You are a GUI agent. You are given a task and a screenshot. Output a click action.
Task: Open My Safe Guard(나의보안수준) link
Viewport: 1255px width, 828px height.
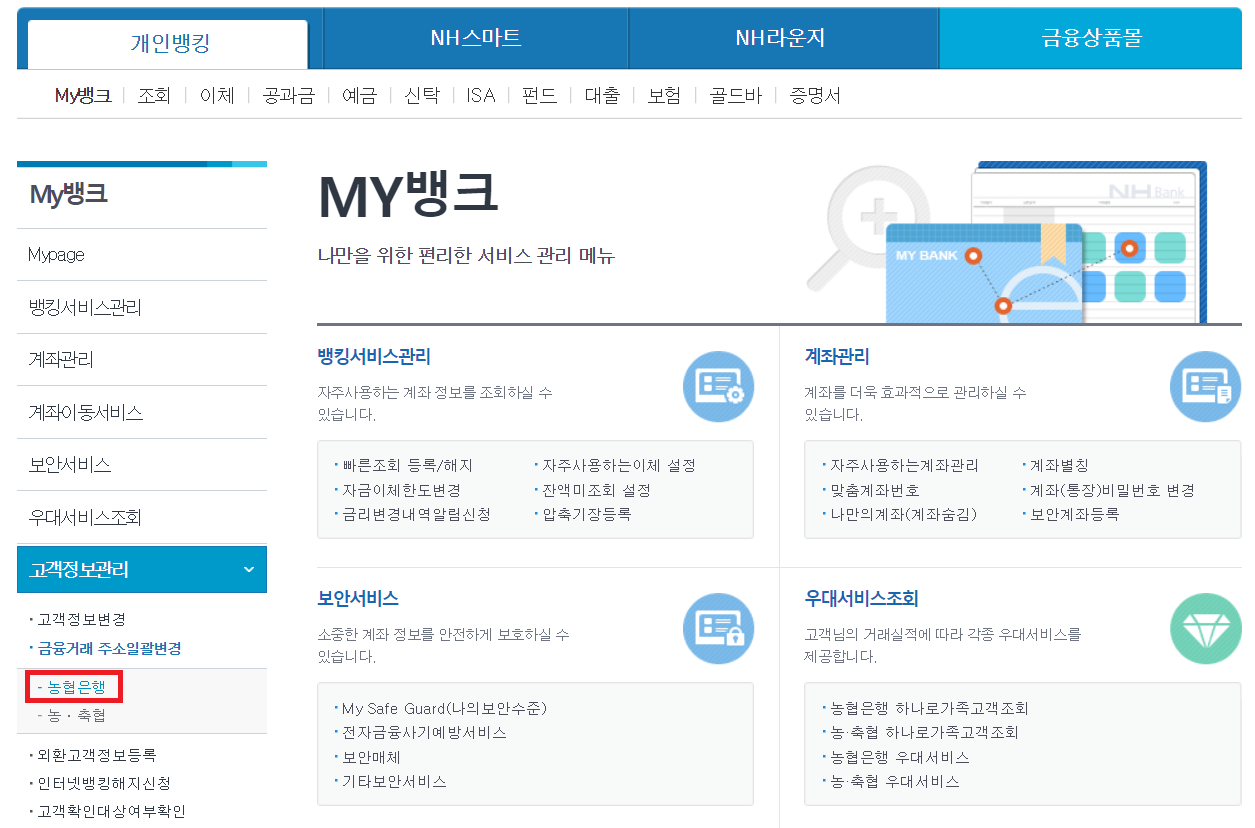pyautogui.click(x=444, y=708)
